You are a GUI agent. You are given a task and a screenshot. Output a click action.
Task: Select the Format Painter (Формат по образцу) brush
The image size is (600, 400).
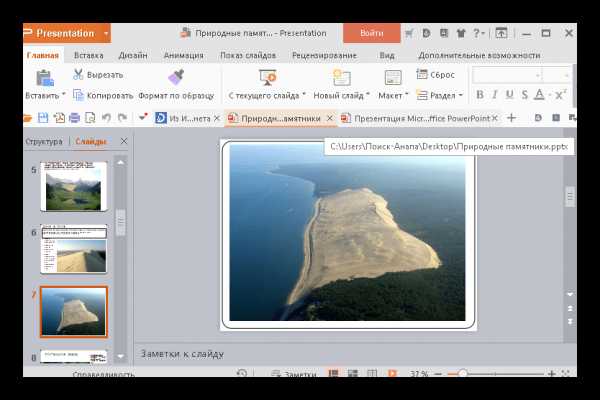[176, 77]
